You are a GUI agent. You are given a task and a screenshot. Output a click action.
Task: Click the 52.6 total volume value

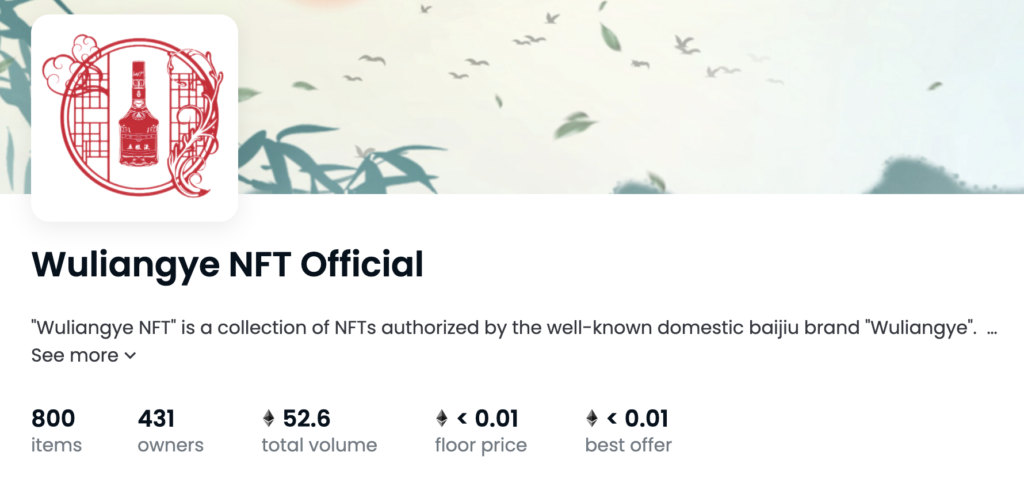pos(306,418)
